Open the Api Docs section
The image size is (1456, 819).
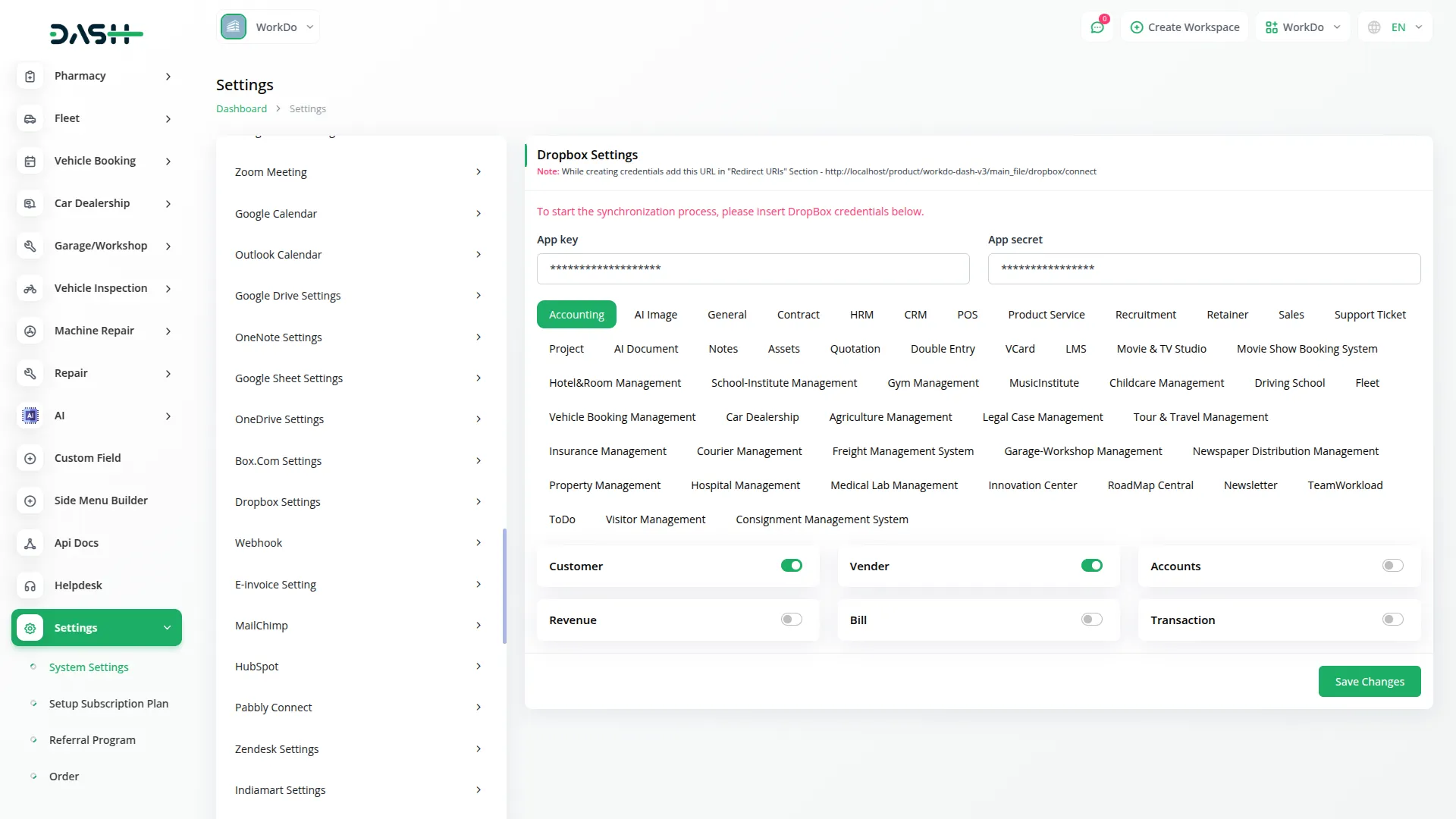coord(76,543)
